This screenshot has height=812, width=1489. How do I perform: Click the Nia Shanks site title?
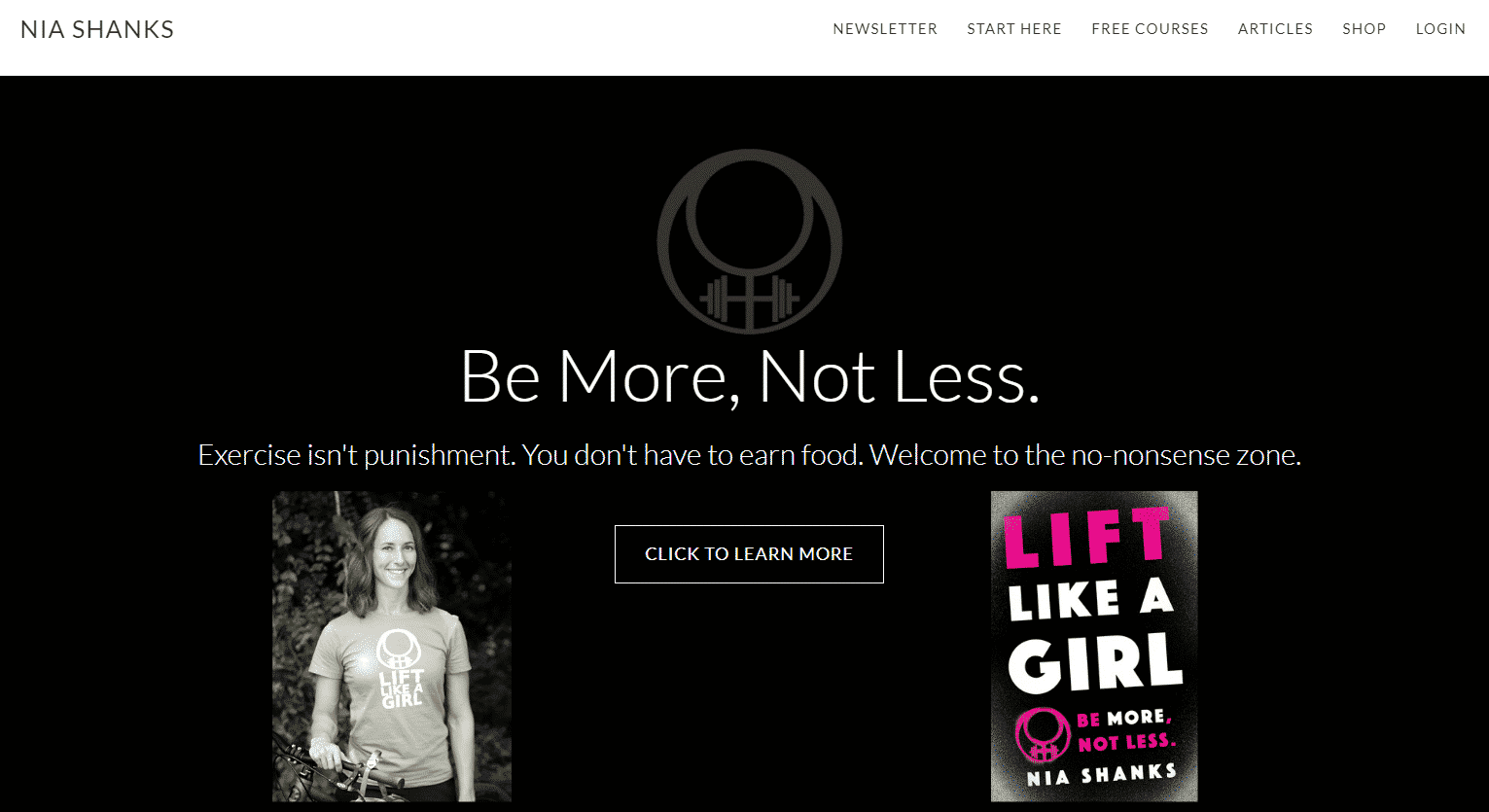coord(97,29)
